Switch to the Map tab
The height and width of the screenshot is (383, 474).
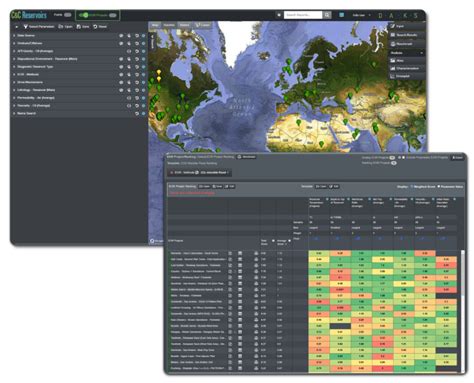pyautogui.click(x=155, y=25)
